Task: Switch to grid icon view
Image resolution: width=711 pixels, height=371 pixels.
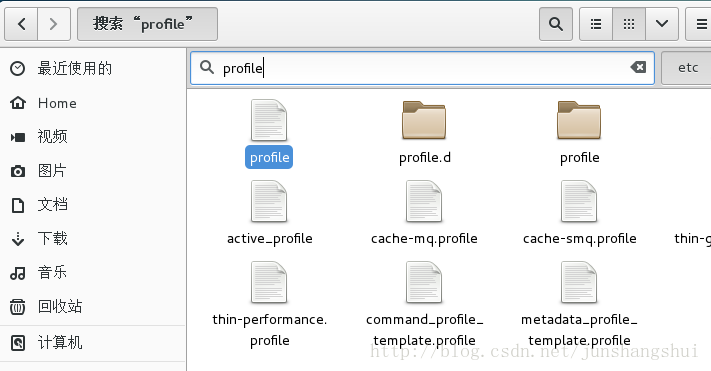Action: click(x=629, y=24)
